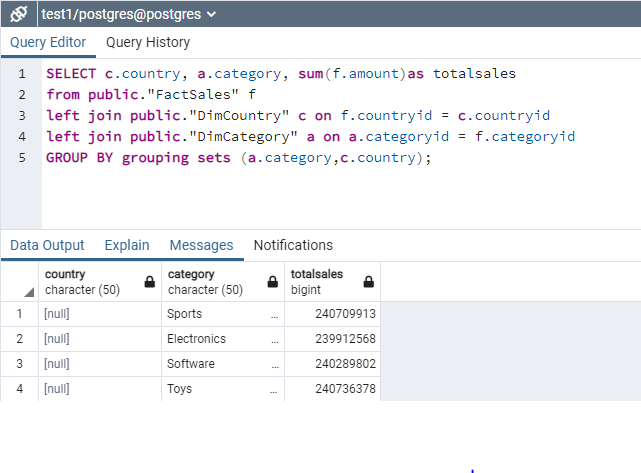Click GROUP BY keyword in line 5

pos(79,157)
